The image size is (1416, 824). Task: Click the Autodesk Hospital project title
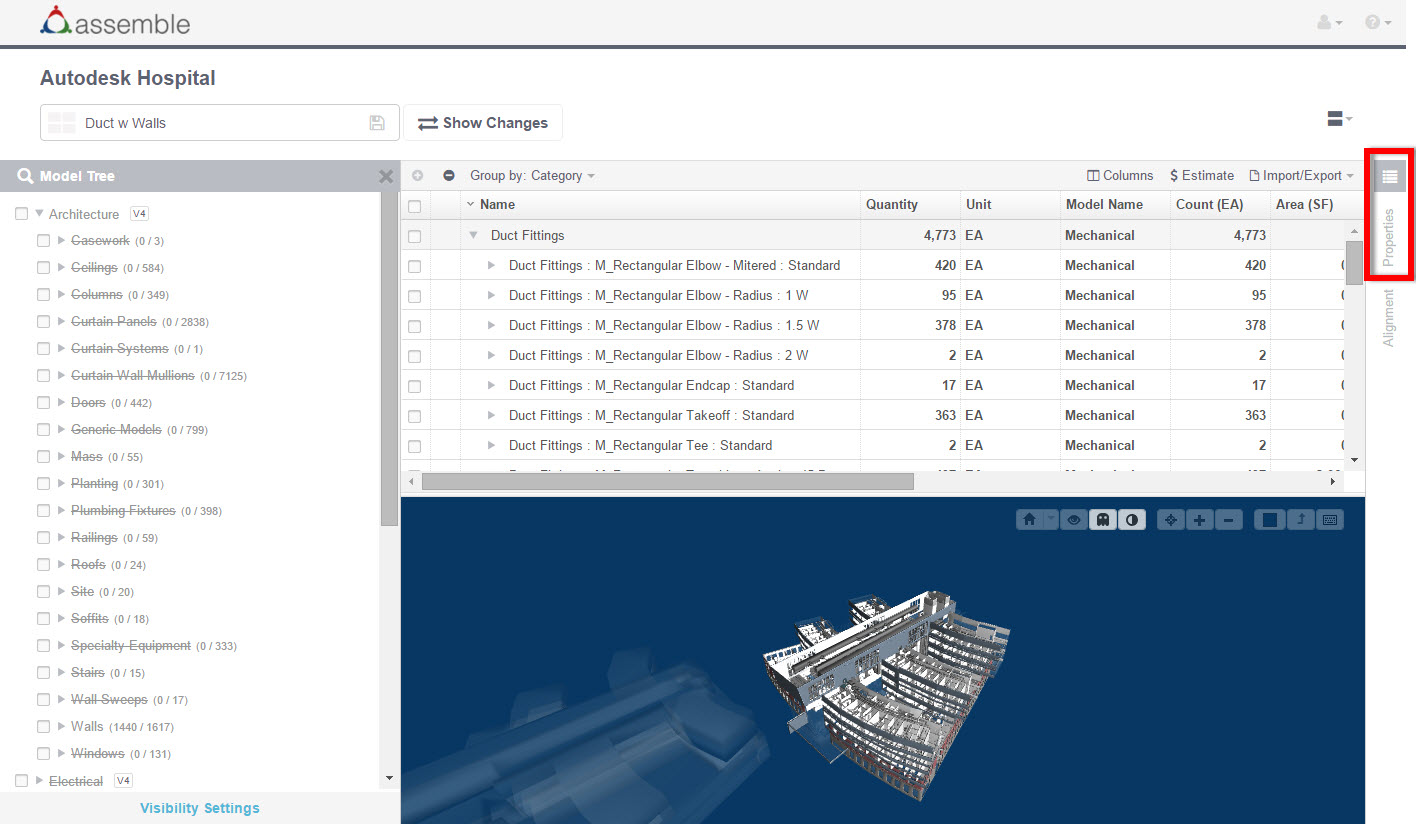128,78
